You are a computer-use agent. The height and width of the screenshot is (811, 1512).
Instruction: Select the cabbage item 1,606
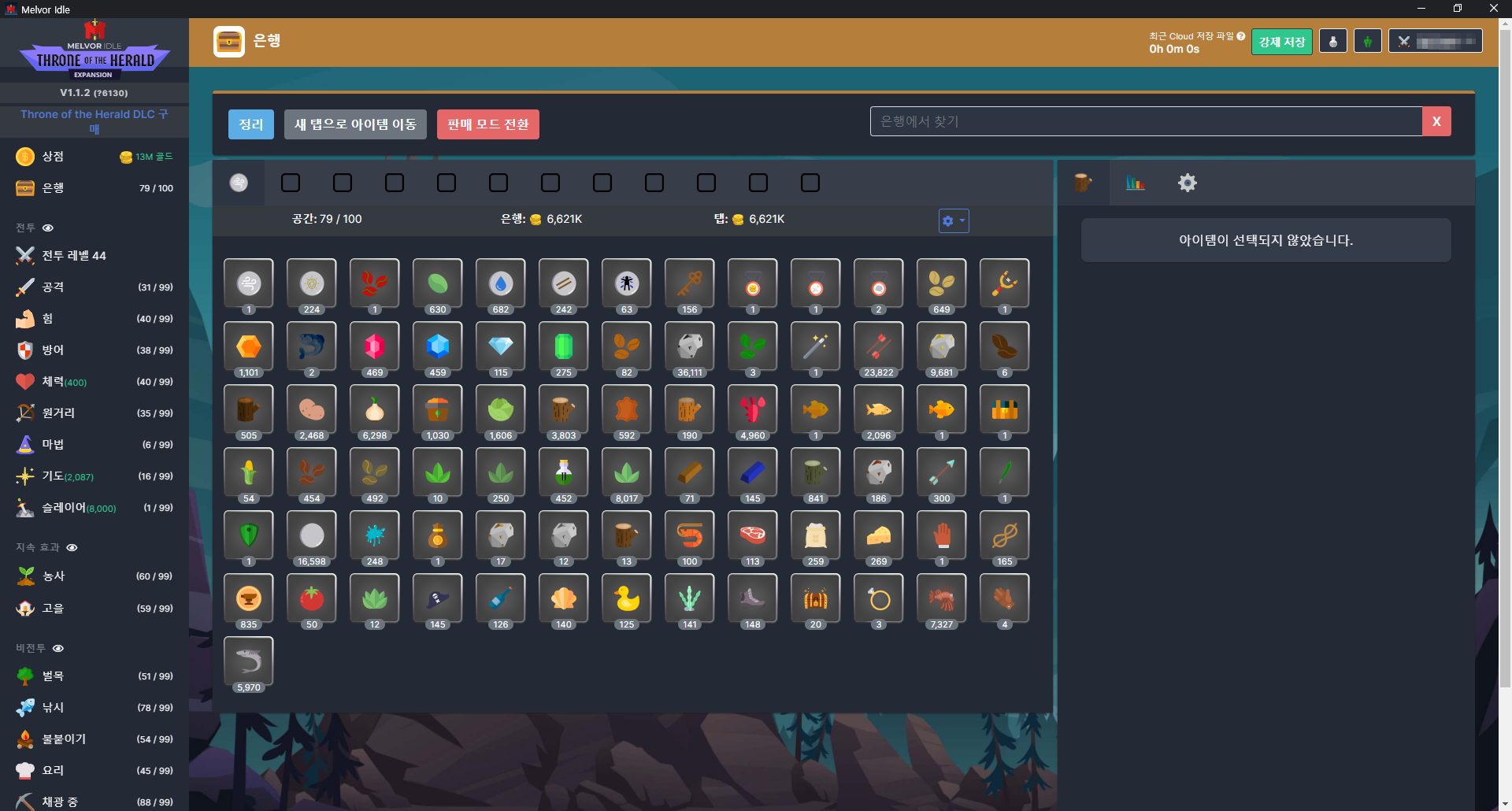[x=501, y=409]
